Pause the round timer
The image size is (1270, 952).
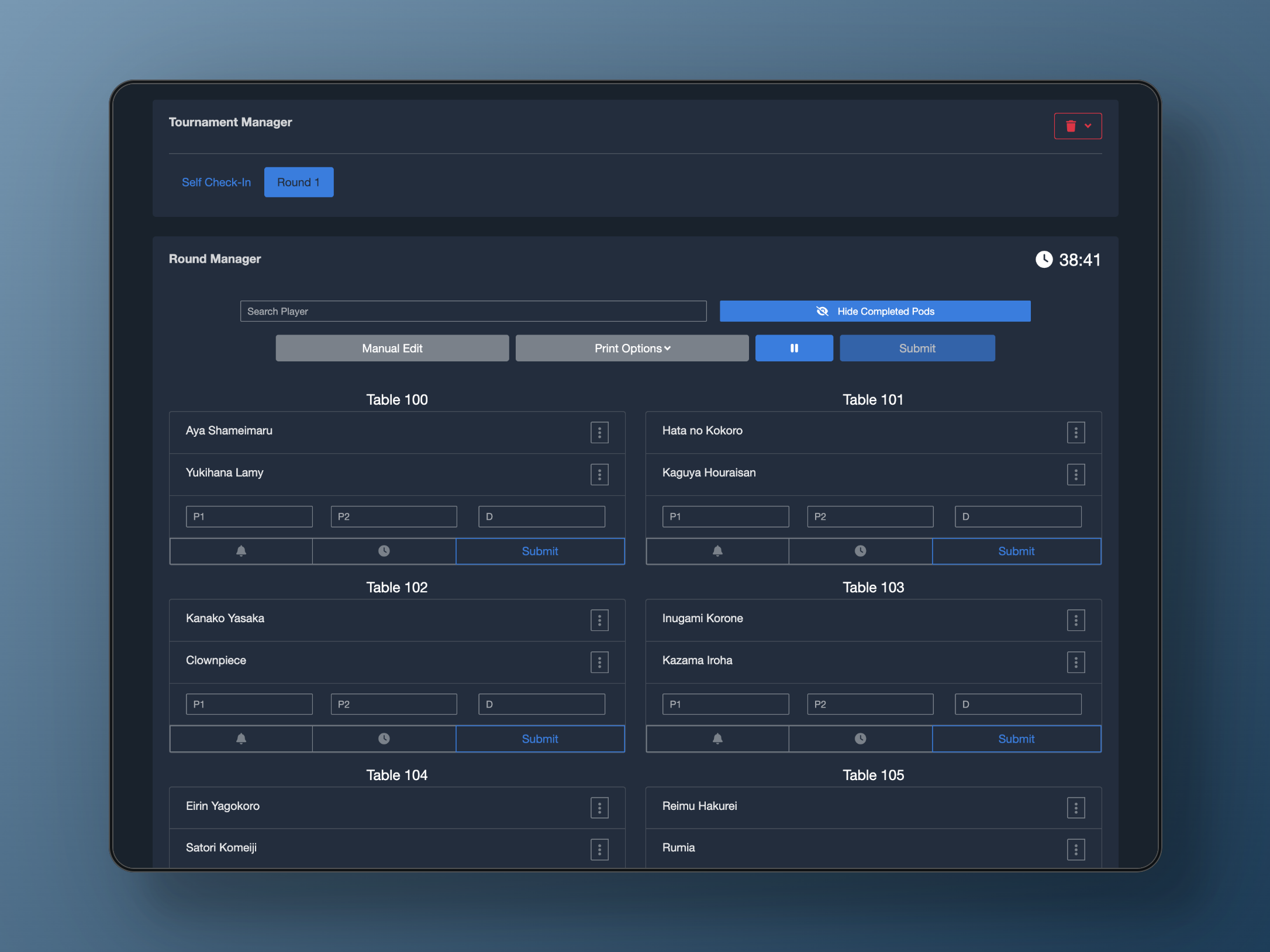pyautogui.click(x=793, y=348)
